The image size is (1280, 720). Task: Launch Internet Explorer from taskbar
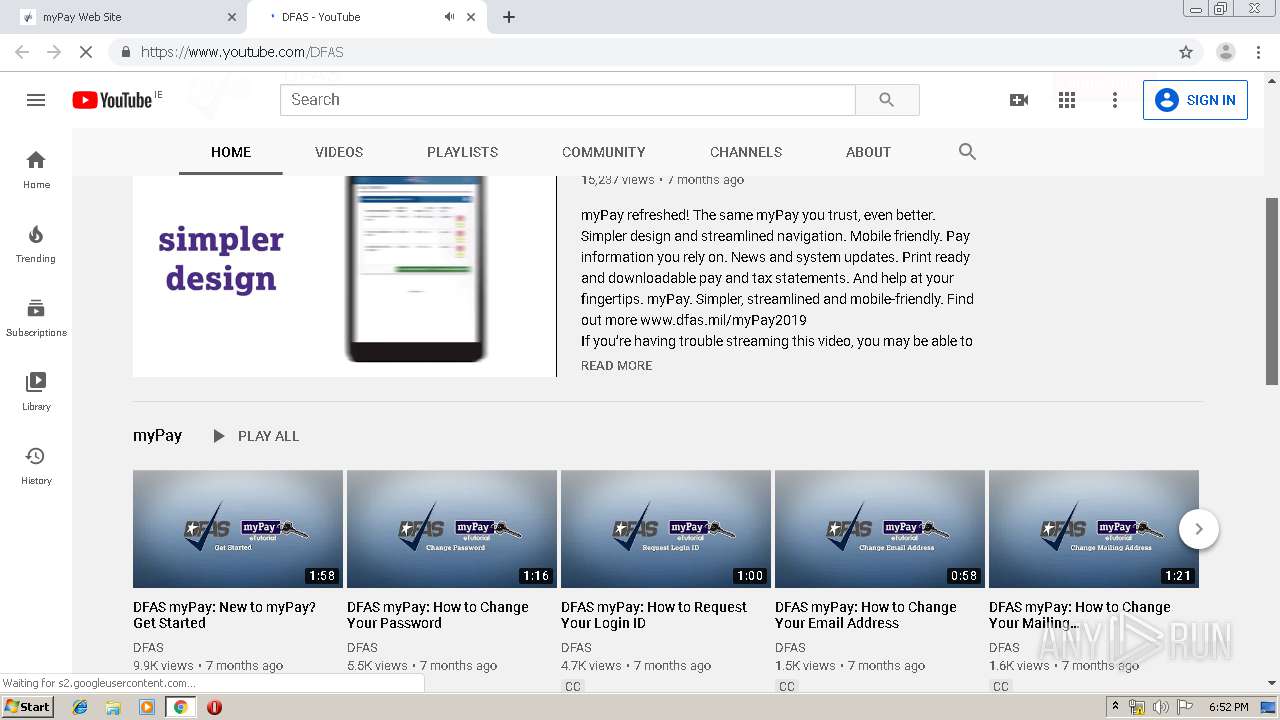[80, 707]
